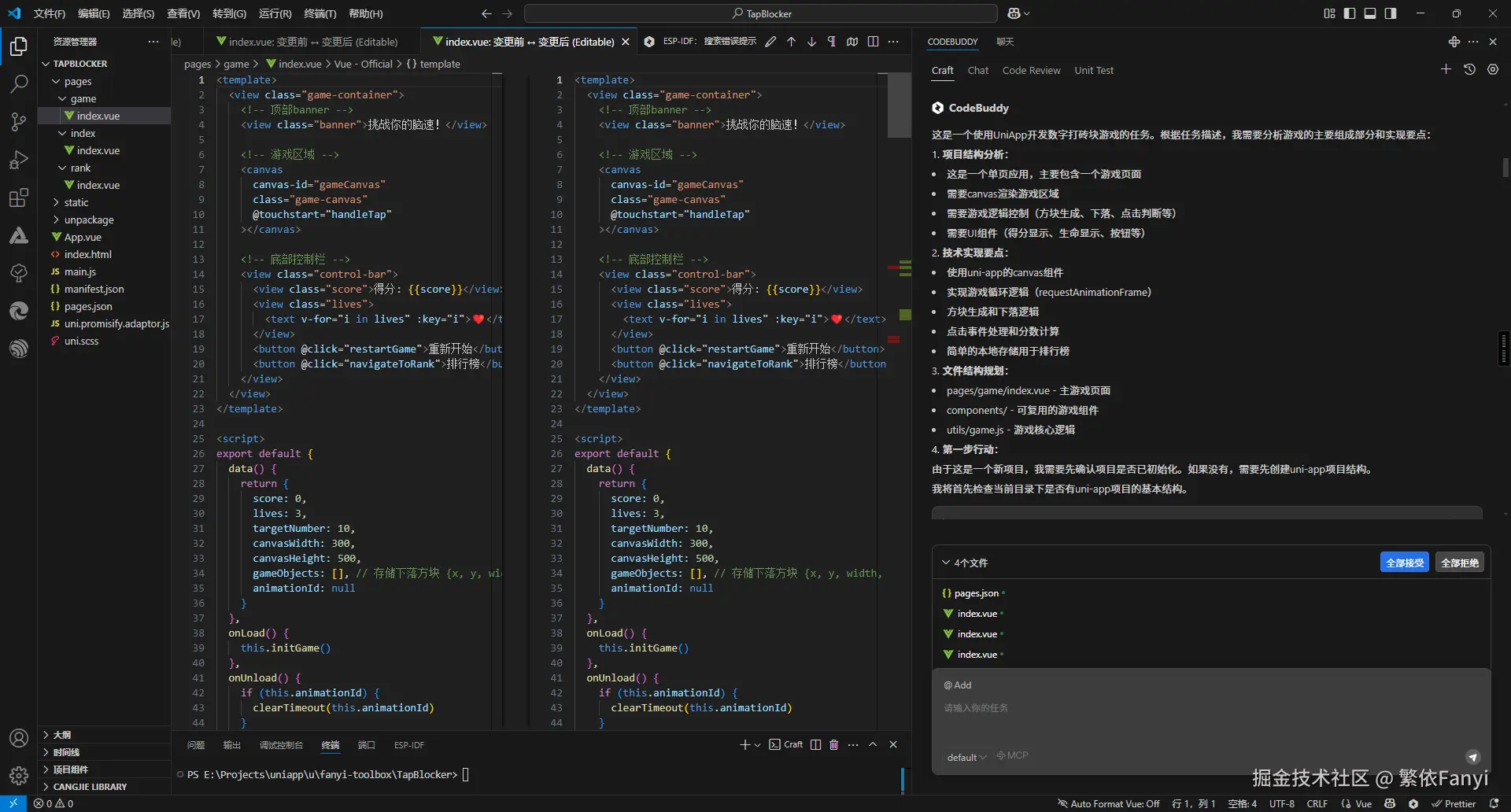Open the Search view in activity bar

[x=19, y=83]
